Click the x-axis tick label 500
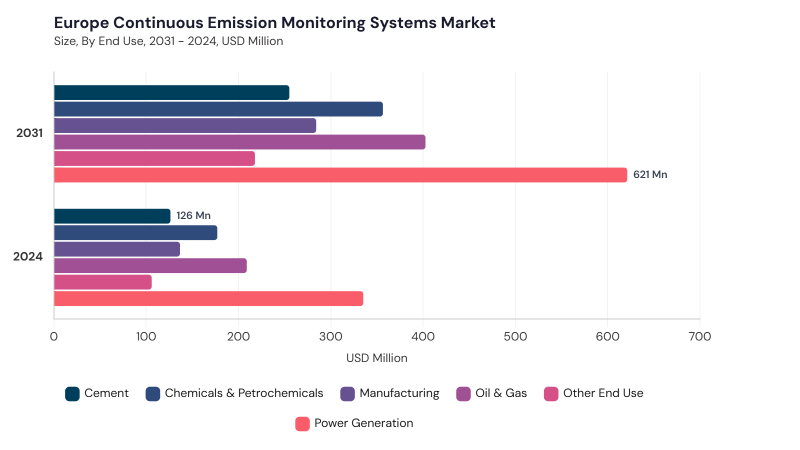 (515, 337)
